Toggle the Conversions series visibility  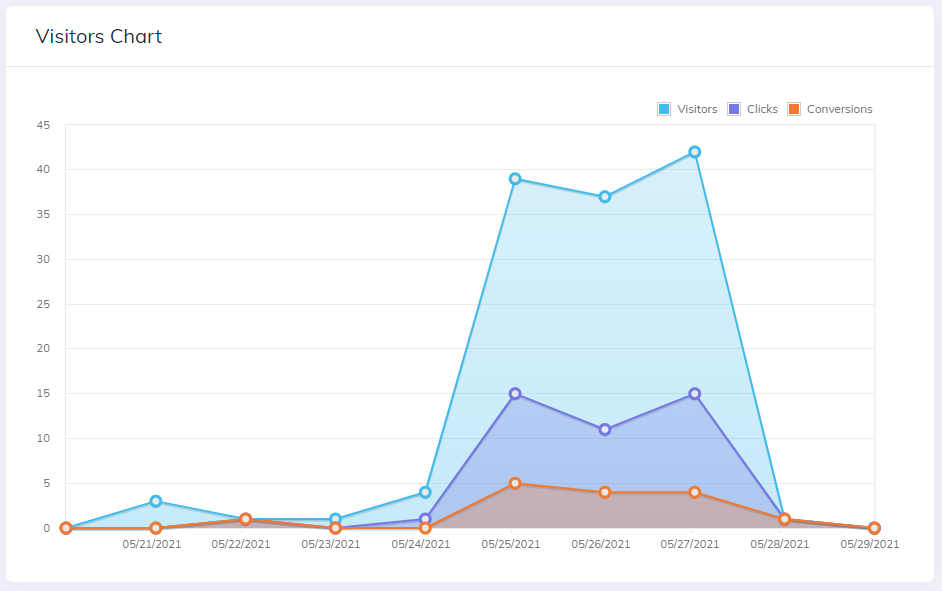[x=838, y=109]
